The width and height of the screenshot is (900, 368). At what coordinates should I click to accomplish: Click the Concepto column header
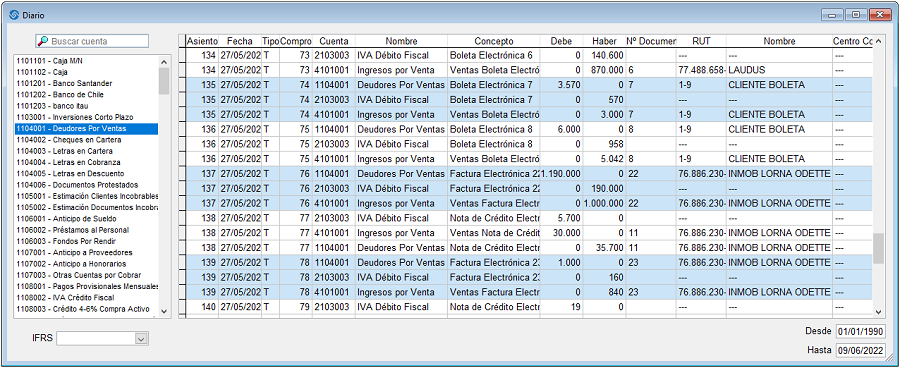(494, 41)
